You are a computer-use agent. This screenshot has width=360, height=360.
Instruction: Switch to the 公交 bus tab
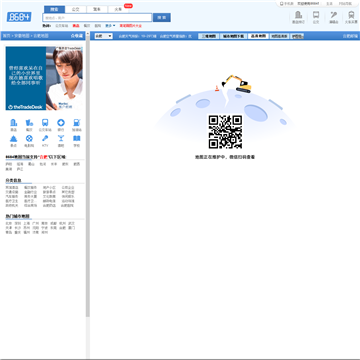click(x=76, y=9)
